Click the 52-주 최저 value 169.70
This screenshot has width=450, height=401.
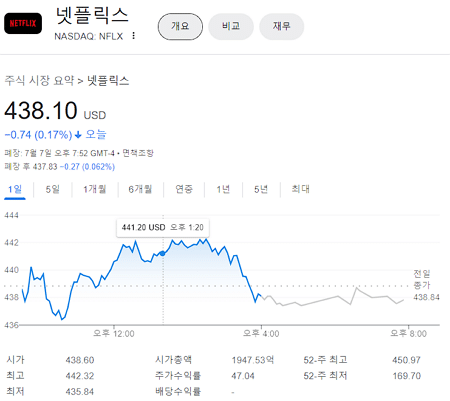coord(406,376)
